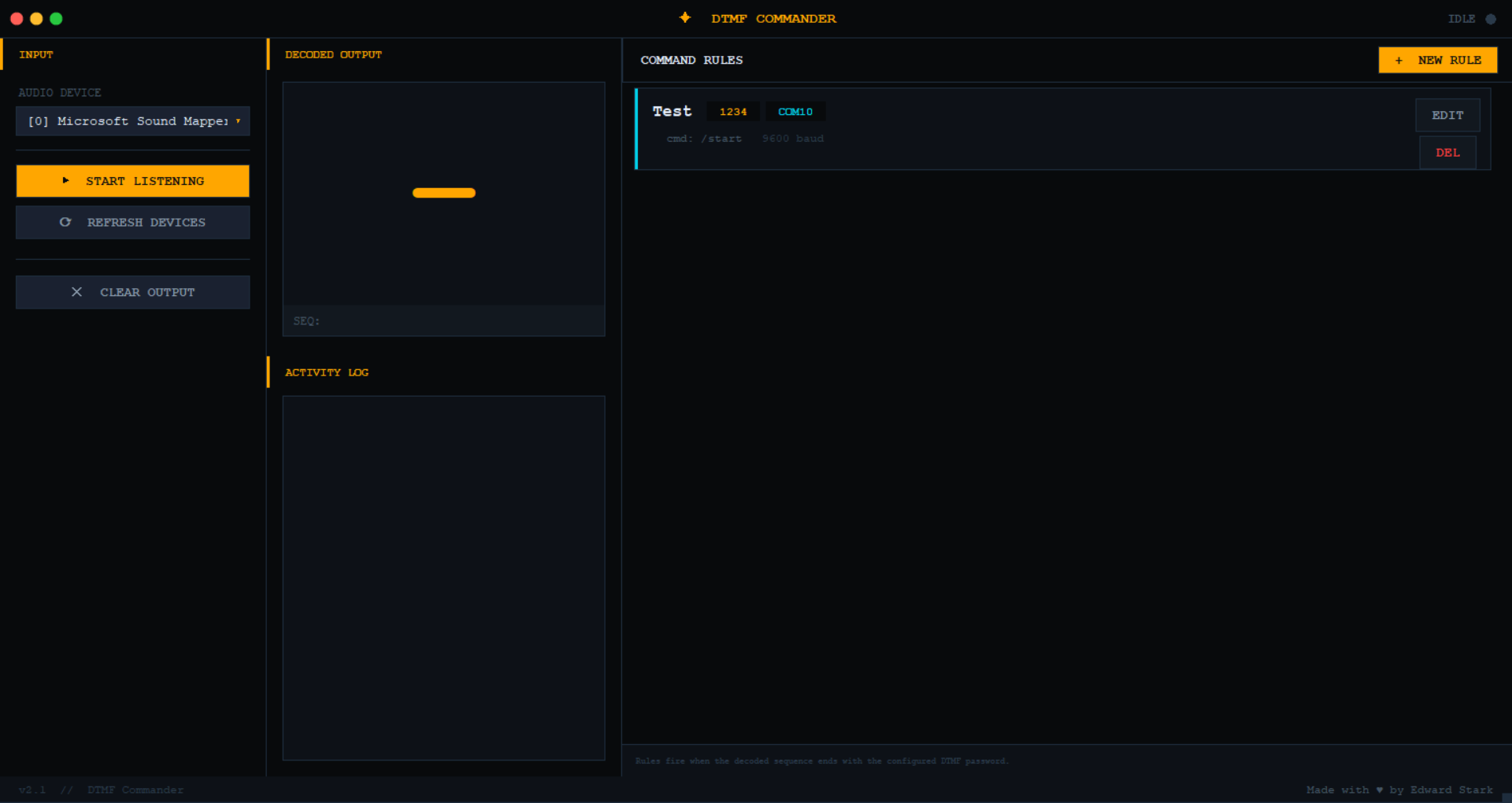Click the IDLE status label
The height and width of the screenshot is (803, 1512).
point(1462,19)
